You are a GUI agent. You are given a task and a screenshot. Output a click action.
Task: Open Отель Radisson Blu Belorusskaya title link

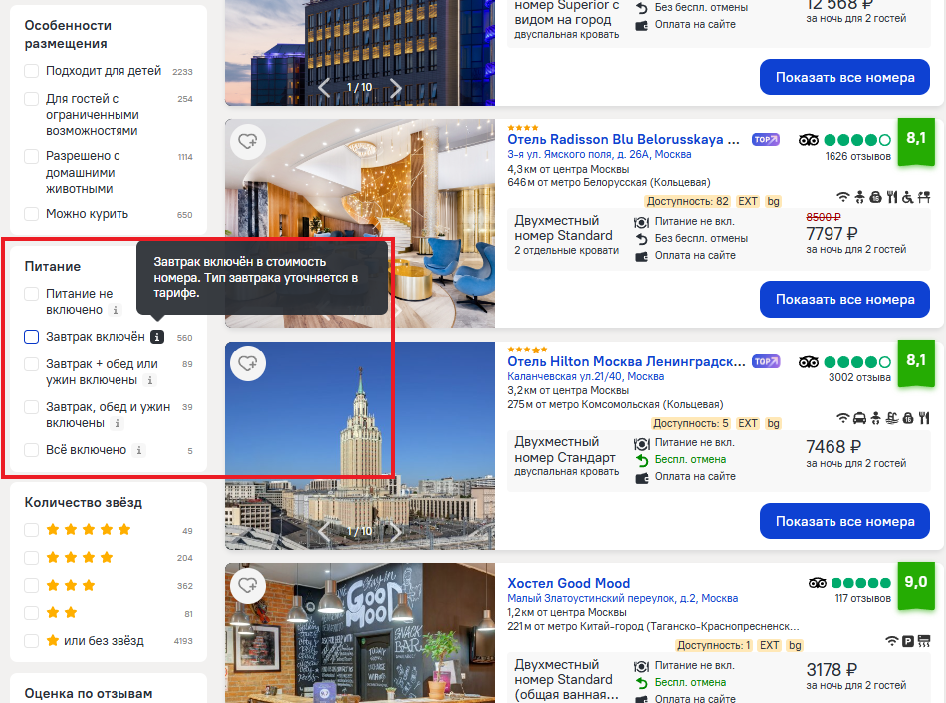[x=623, y=139]
